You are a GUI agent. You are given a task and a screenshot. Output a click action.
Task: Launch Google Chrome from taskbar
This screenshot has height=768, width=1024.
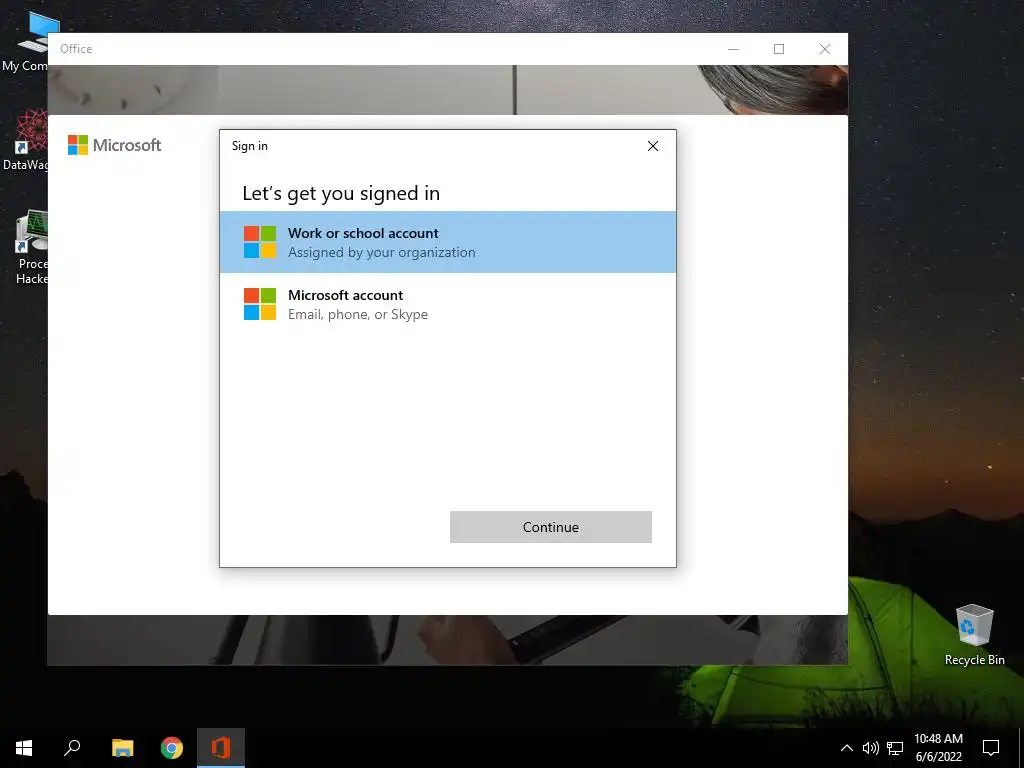pyautogui.click(x=172, y=748)
